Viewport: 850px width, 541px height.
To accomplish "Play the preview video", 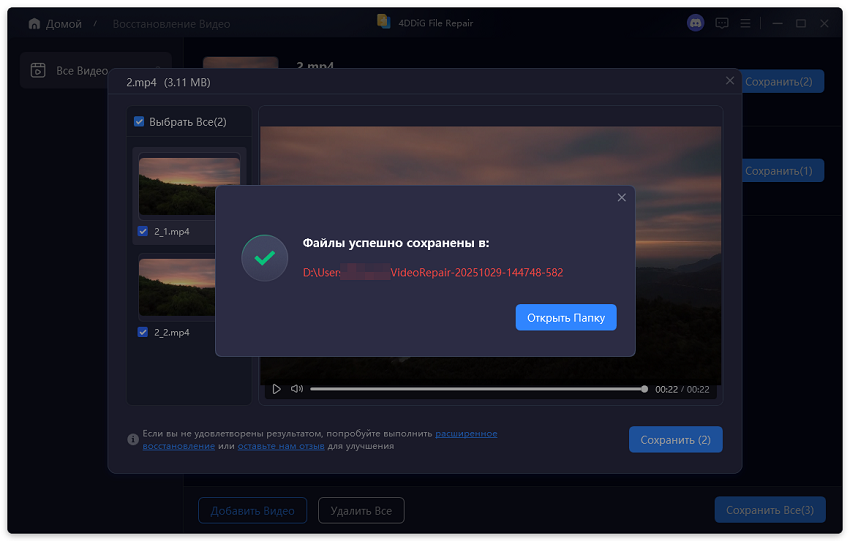I will (276, 389).
